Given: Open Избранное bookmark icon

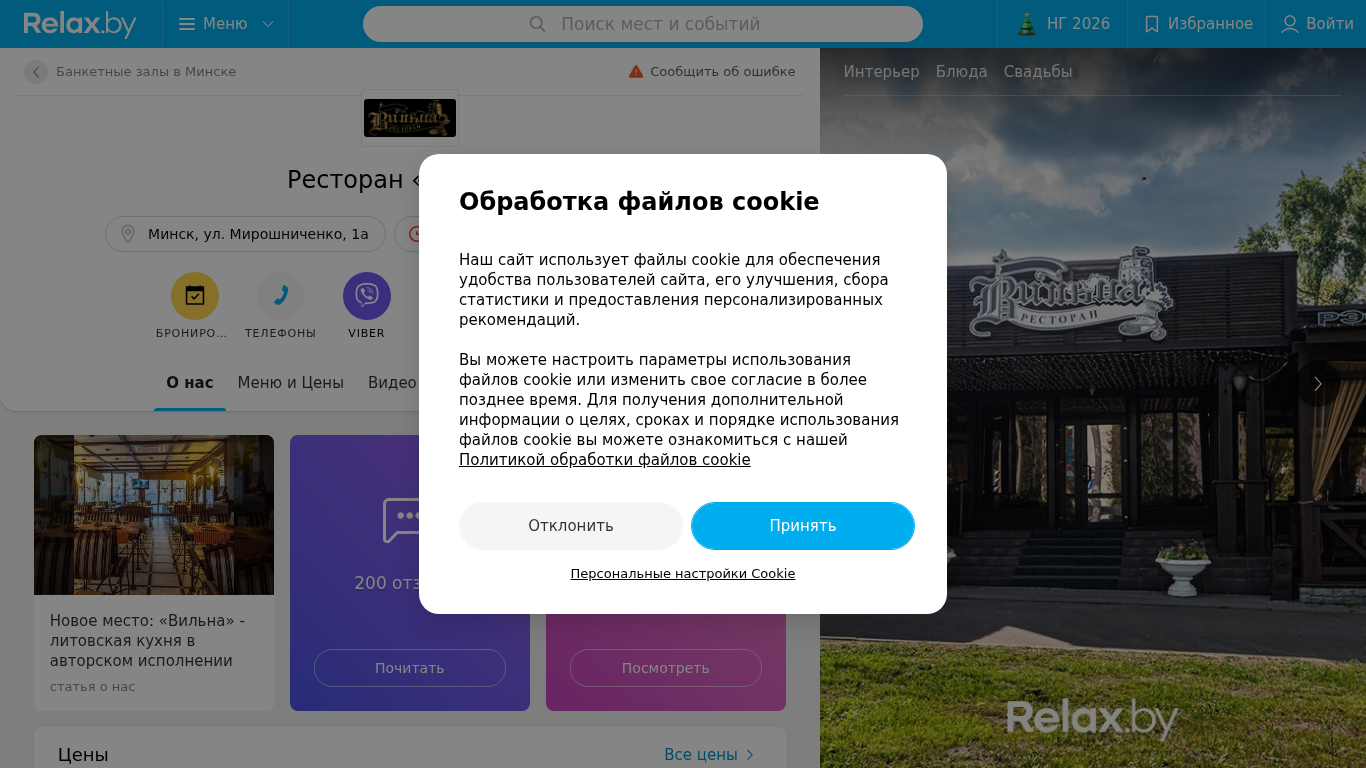Looking at the screenshot, I should (1152, 24).
